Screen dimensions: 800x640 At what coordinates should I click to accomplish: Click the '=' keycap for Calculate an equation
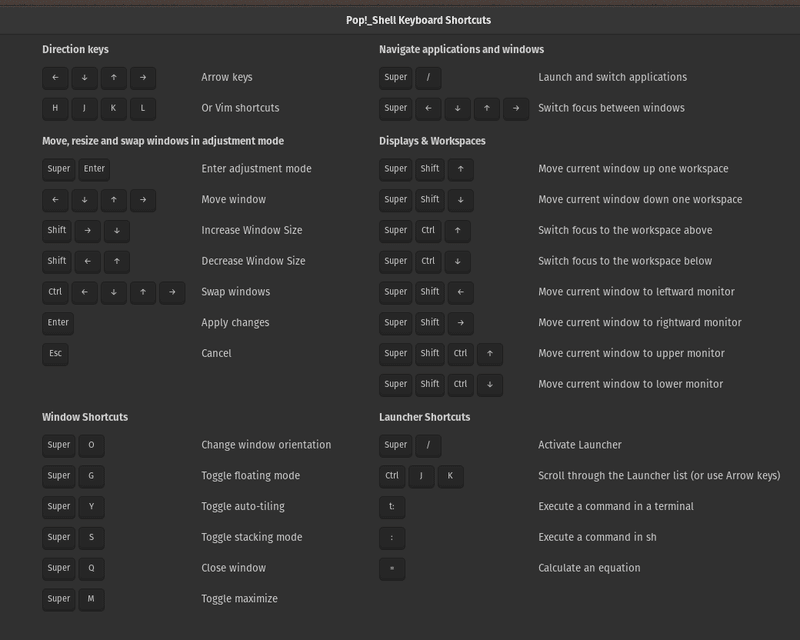[392, 568]
